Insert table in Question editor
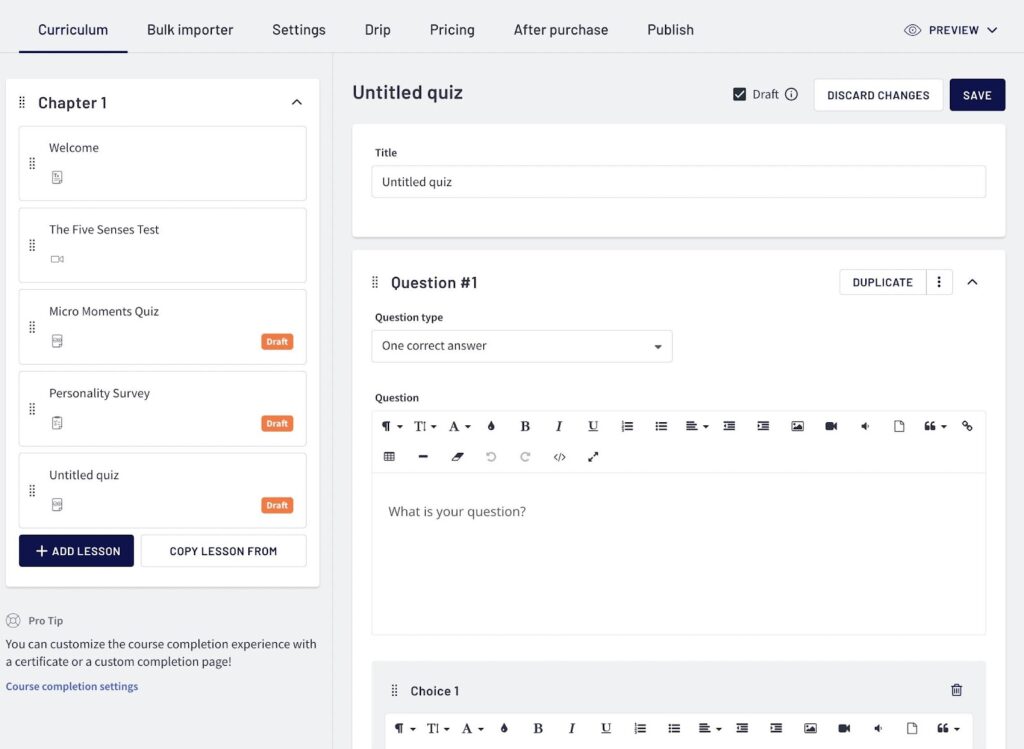The height and width of the screenshot is (749, 1024). [389, 457]
